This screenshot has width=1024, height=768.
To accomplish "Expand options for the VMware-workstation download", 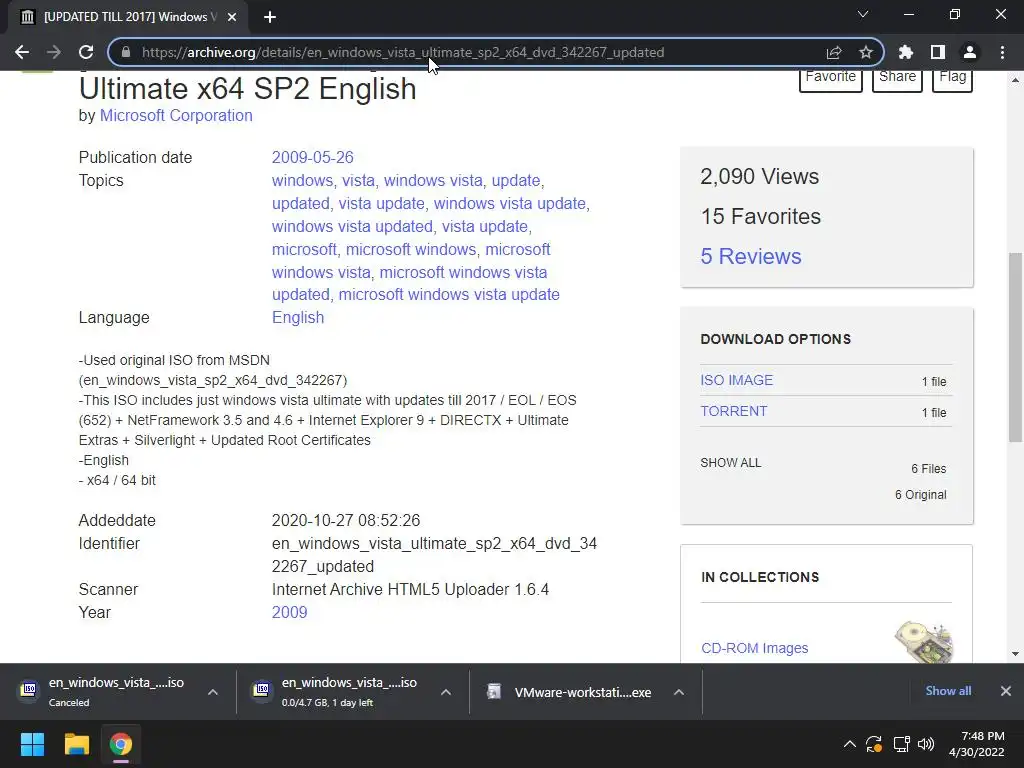I will [x=679, y=692].
